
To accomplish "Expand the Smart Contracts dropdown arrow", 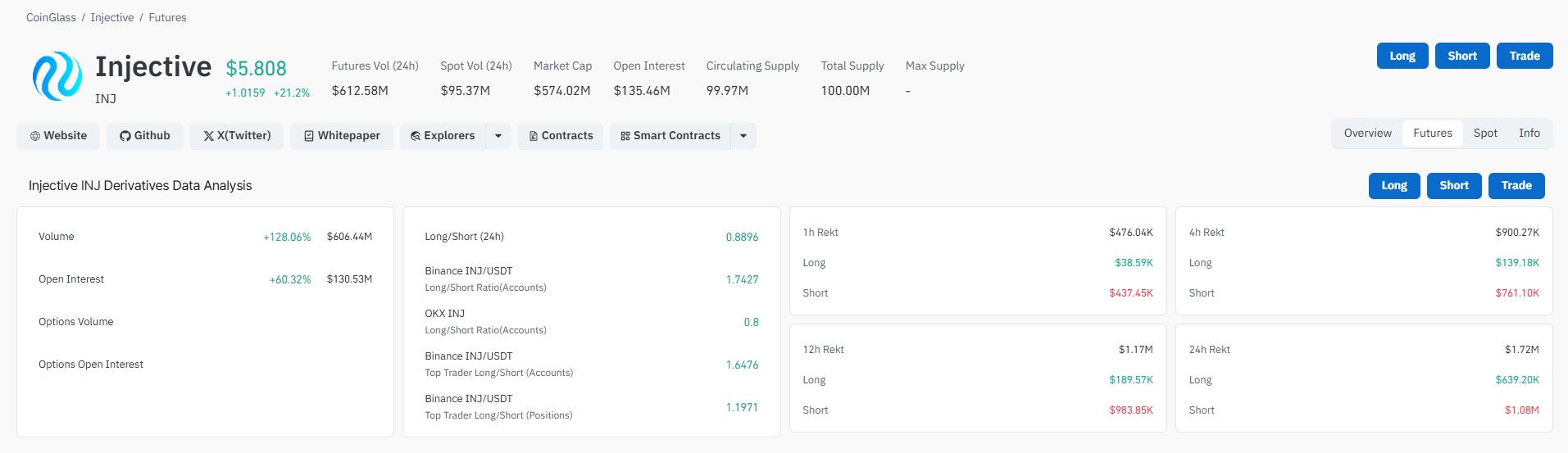I will pyautogui.click(x=743, y=136).
